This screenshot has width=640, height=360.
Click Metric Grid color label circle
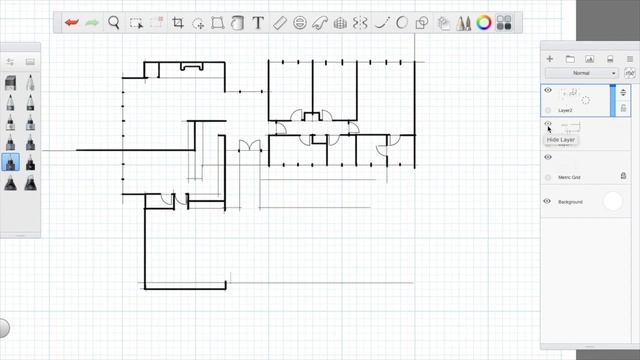pyautogui.click(x=548, y=177)
